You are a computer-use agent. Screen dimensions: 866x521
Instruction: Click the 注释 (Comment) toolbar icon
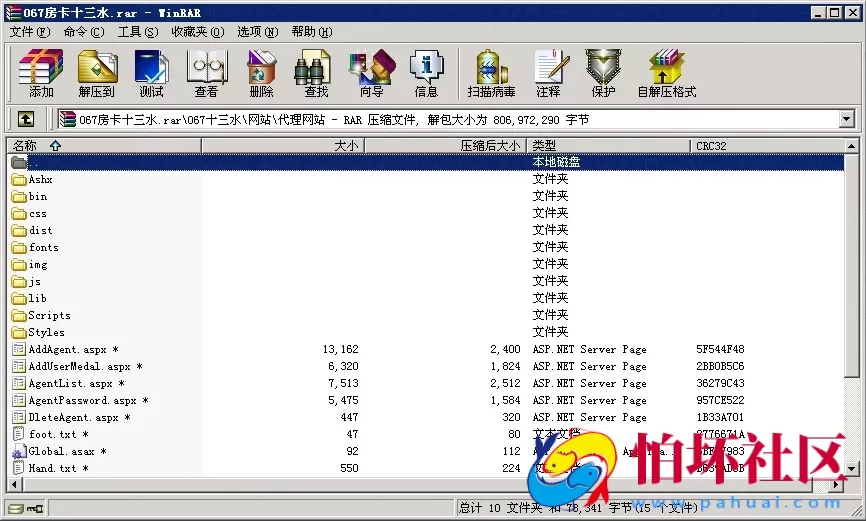[x=550, y=73]
